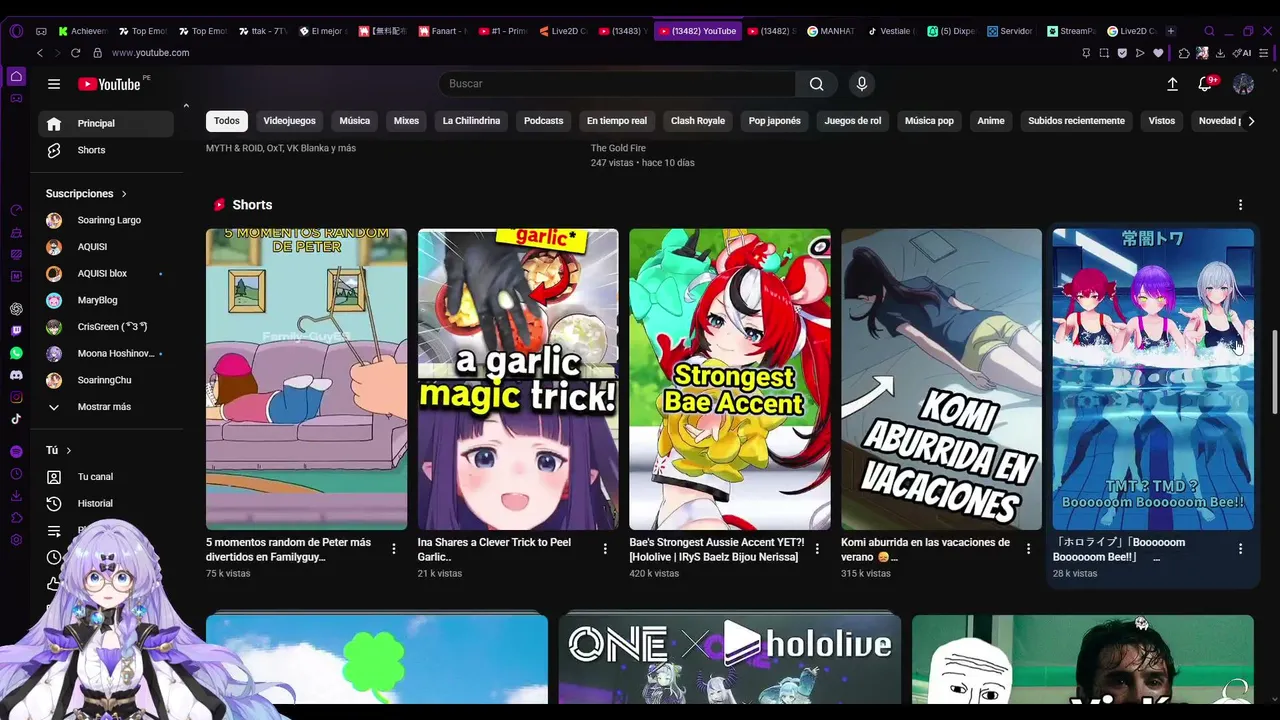Switch to the Fanart browser tab
This screenshot has height=720, width=1280.
coord(443,31)
